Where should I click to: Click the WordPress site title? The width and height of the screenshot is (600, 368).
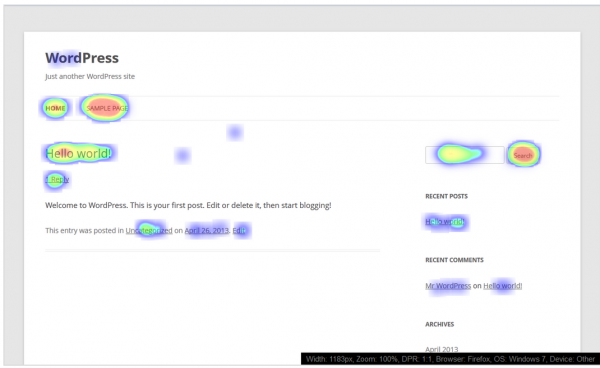[x=82, y=58]
